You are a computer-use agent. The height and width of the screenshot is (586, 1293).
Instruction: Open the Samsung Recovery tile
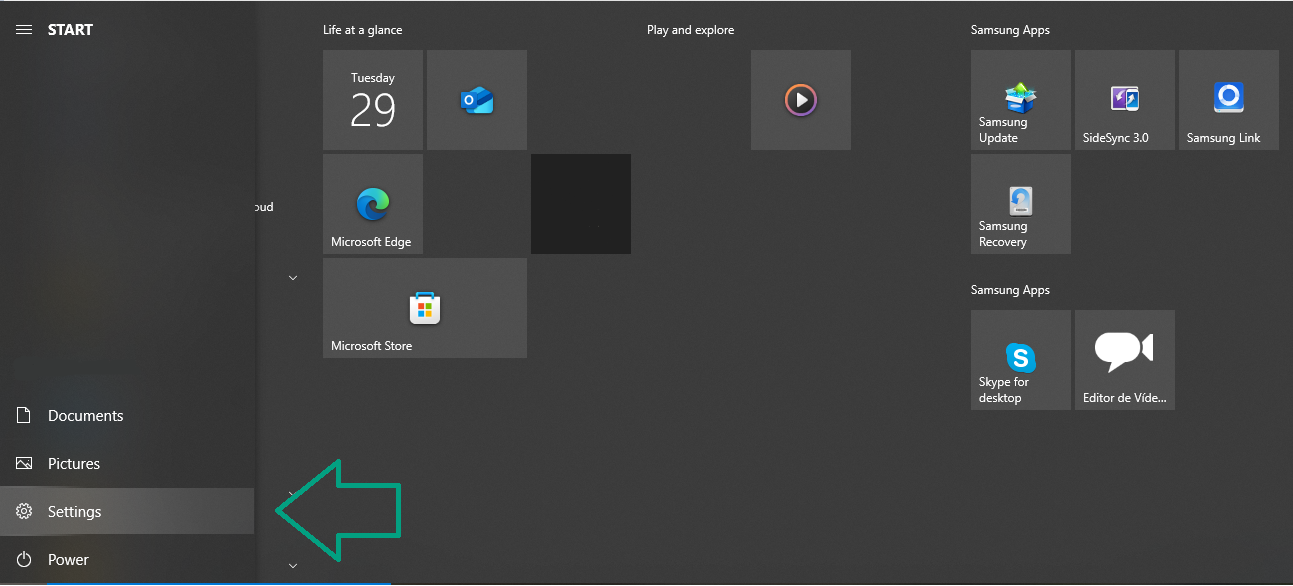(1021, 204)
